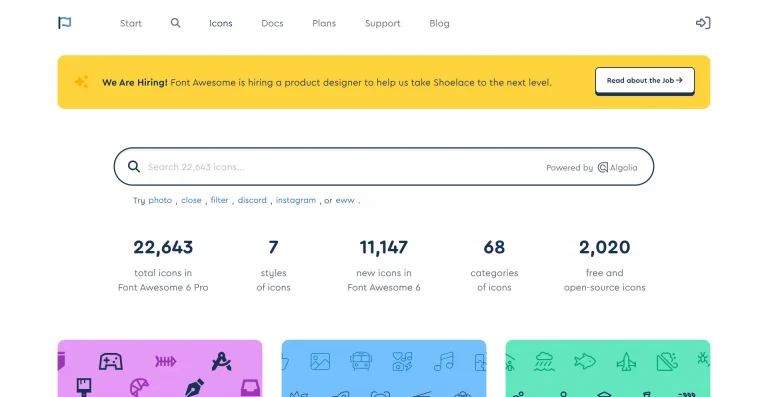768x397 pixels.
Task: Try the 'eww' search suggestion
Action: pos(345,200)
